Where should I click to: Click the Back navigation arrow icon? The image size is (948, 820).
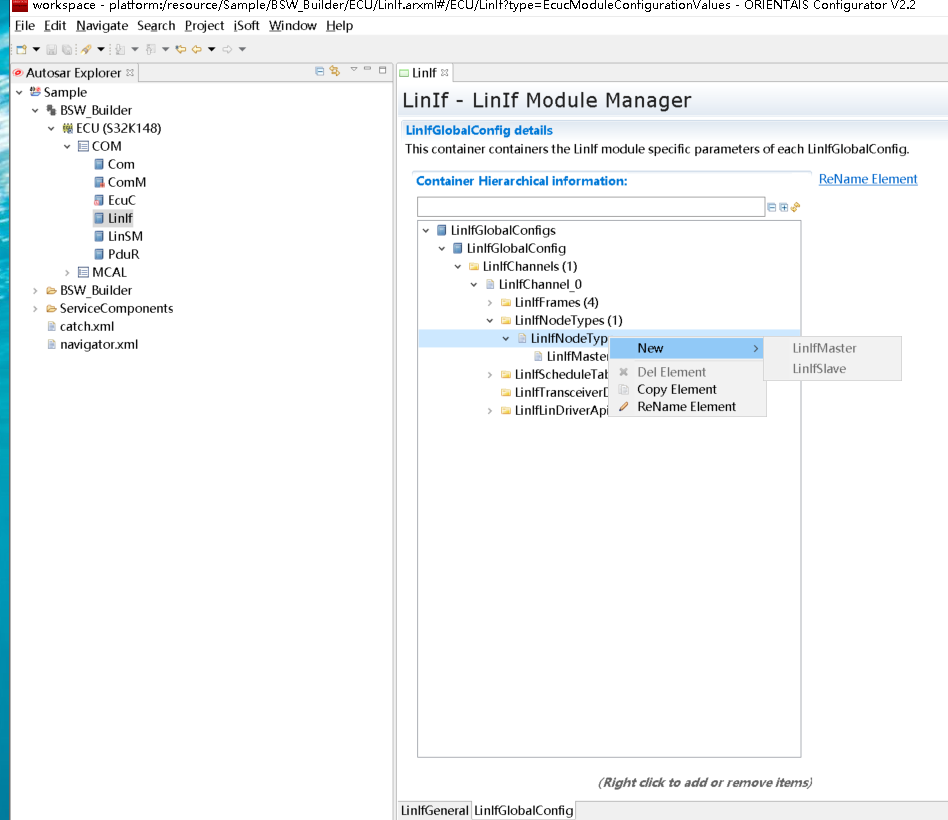(x=196, y=49)
